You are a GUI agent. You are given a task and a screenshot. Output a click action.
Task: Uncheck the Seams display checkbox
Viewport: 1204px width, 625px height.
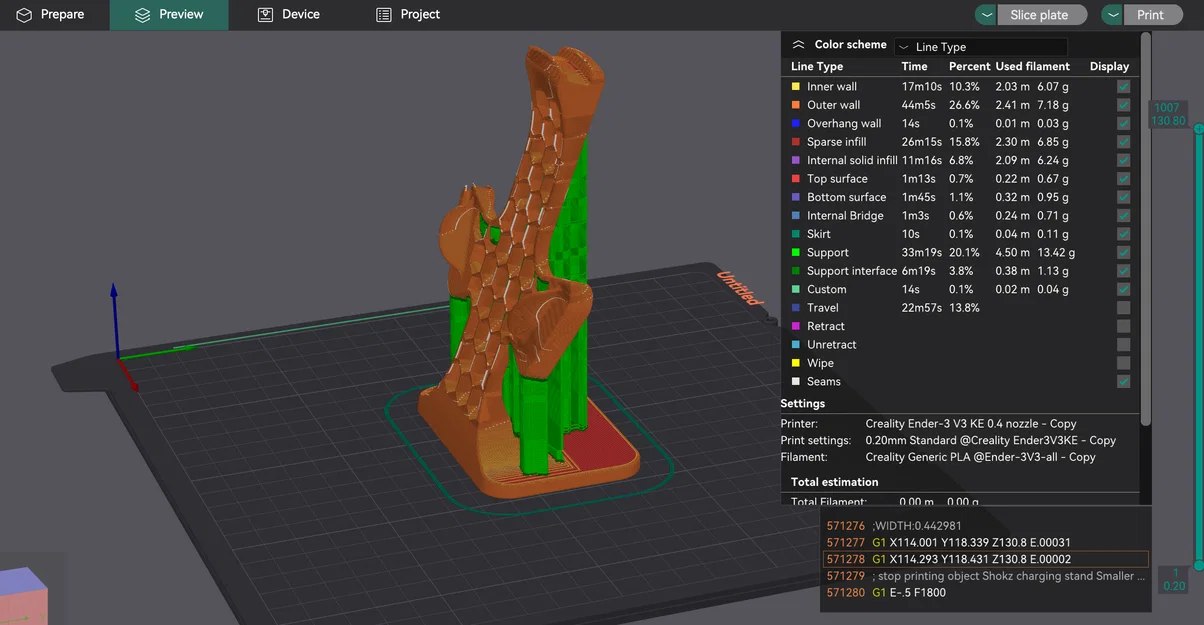pyautogui.click(x=1124, y=381)
